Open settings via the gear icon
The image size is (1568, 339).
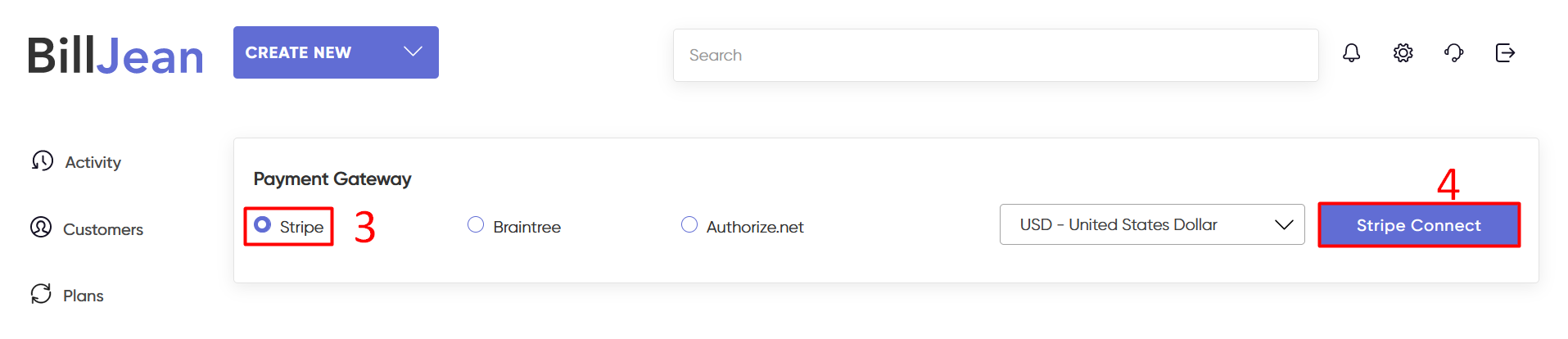coord(1403,53)
